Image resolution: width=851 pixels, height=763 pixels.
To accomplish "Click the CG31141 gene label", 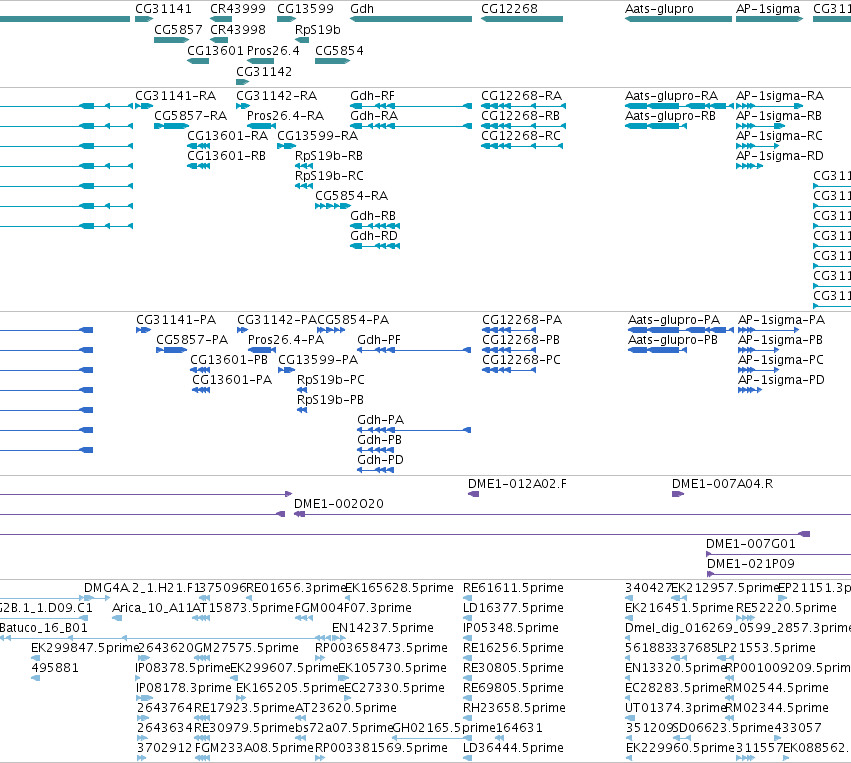I will [x=163, y=9].
